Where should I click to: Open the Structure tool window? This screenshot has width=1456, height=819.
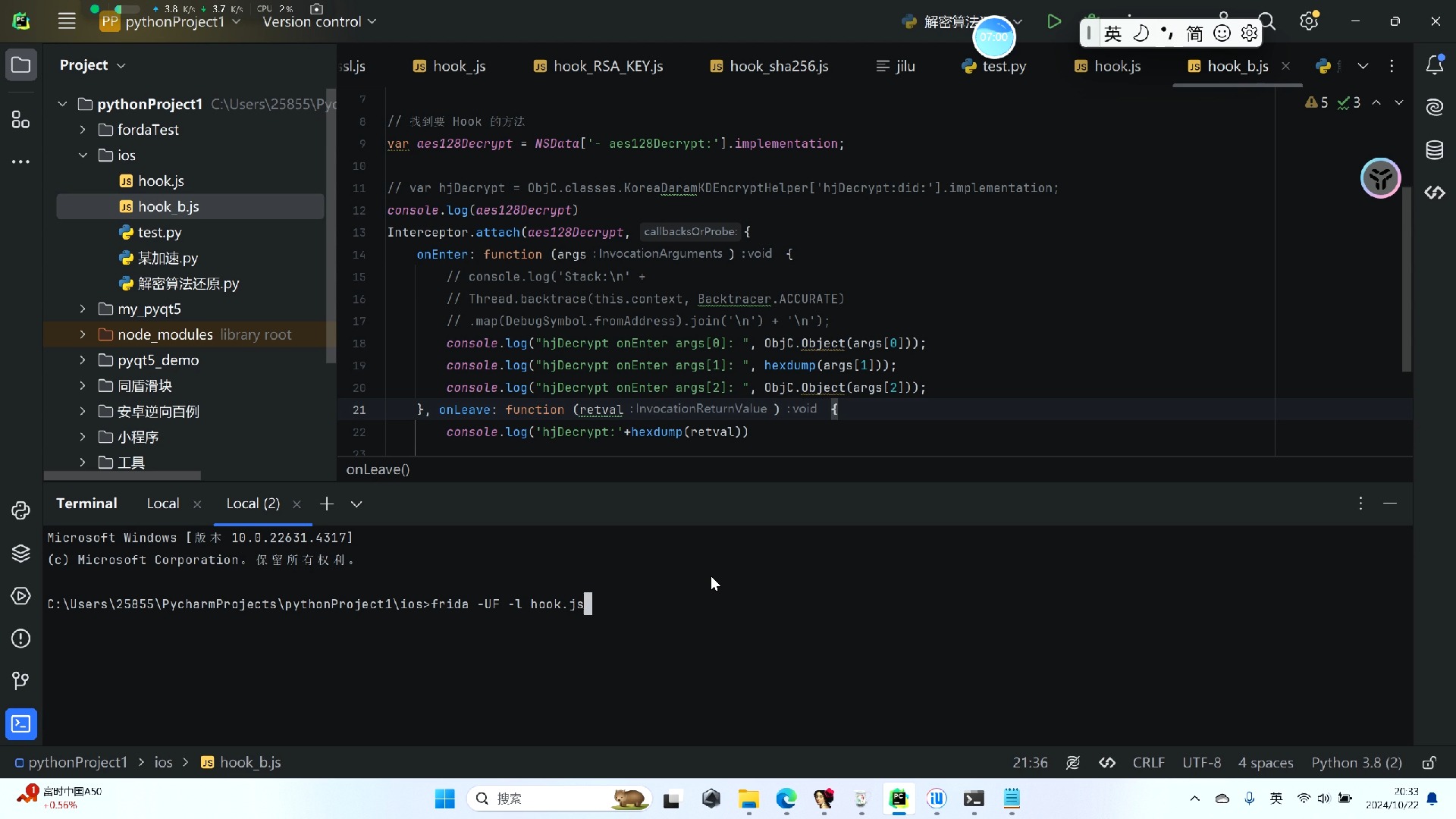point(20,119)
